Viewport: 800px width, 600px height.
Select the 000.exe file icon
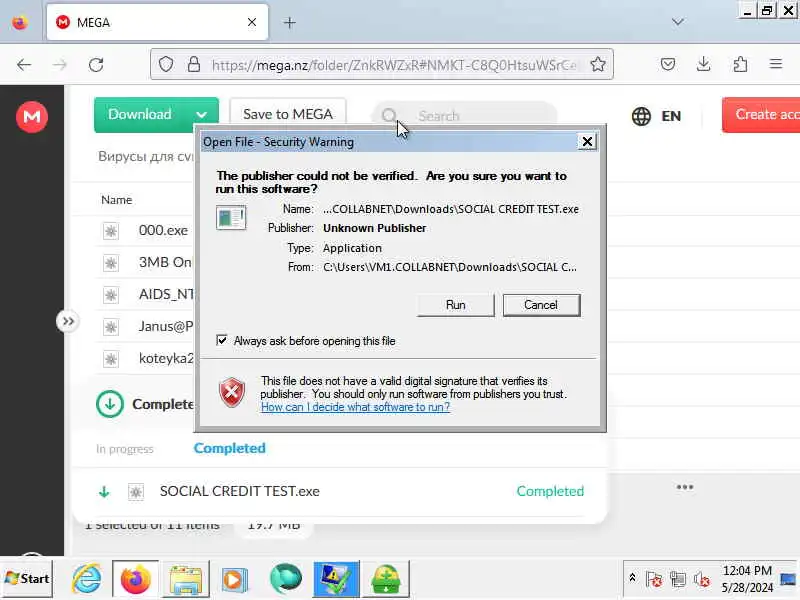coord(111,231)
